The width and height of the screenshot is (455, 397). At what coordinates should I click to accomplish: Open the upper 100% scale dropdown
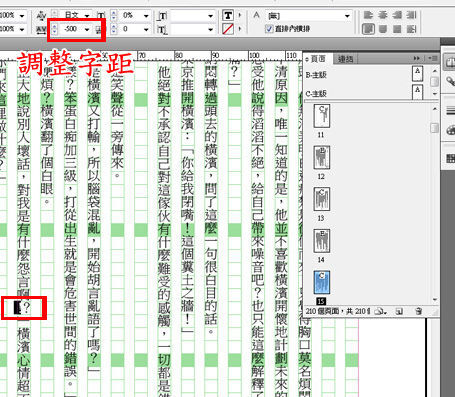(22, 16)
